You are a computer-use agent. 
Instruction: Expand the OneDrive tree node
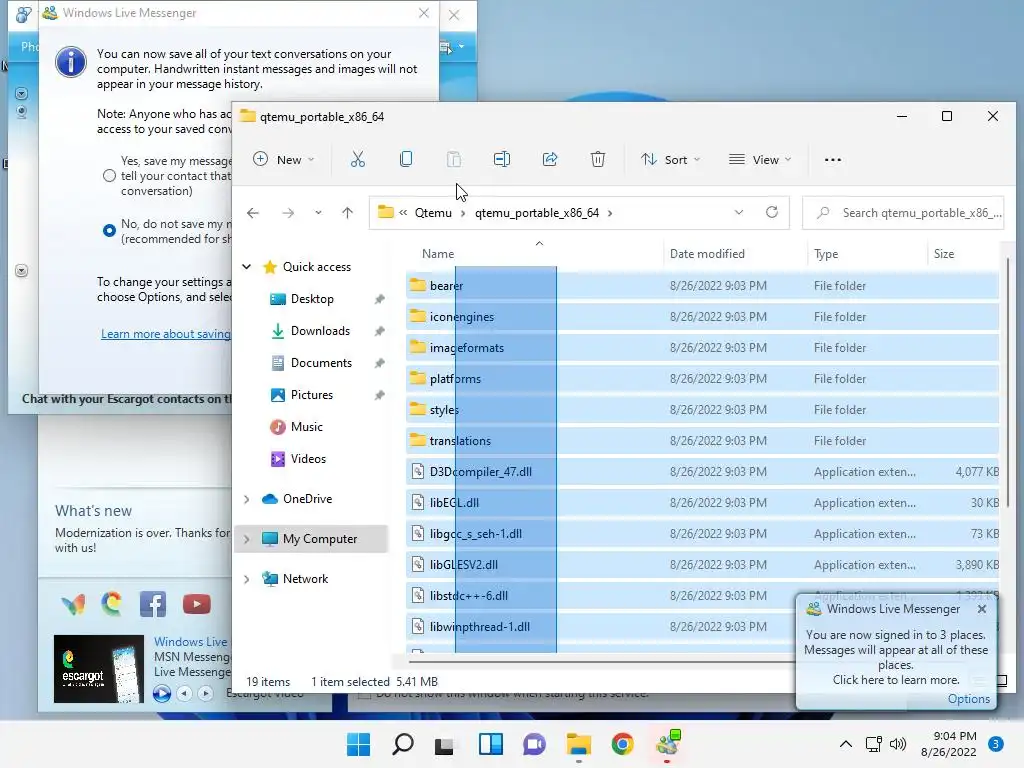tap(246, 499)
